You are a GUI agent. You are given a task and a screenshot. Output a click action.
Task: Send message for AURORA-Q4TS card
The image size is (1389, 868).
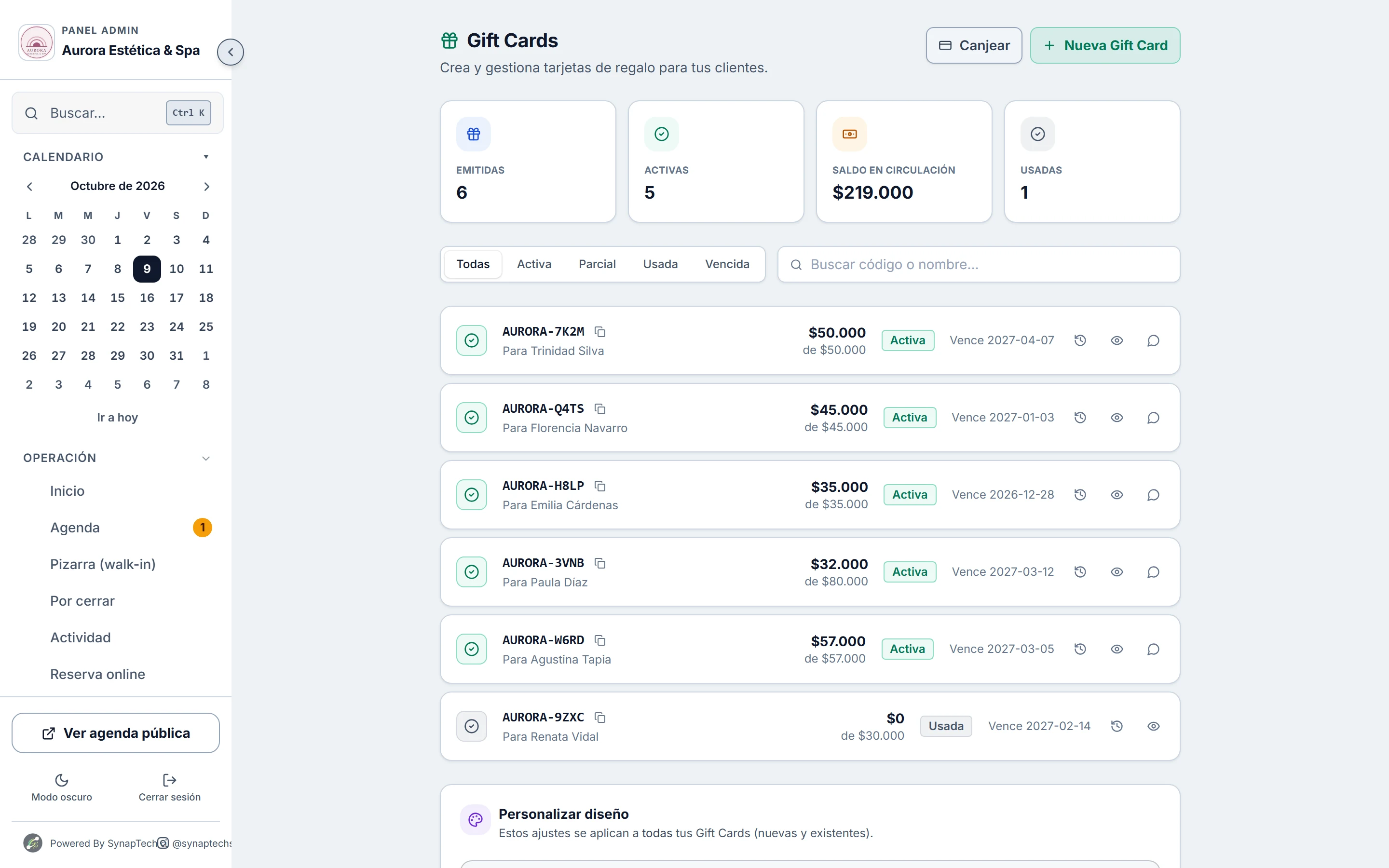coord(1153,417)
